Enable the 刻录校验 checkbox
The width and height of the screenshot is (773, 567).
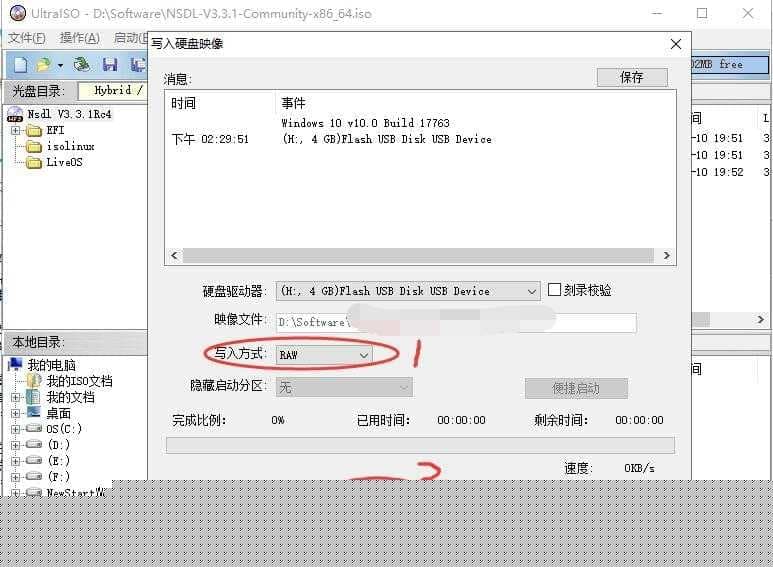coord(554,289)
